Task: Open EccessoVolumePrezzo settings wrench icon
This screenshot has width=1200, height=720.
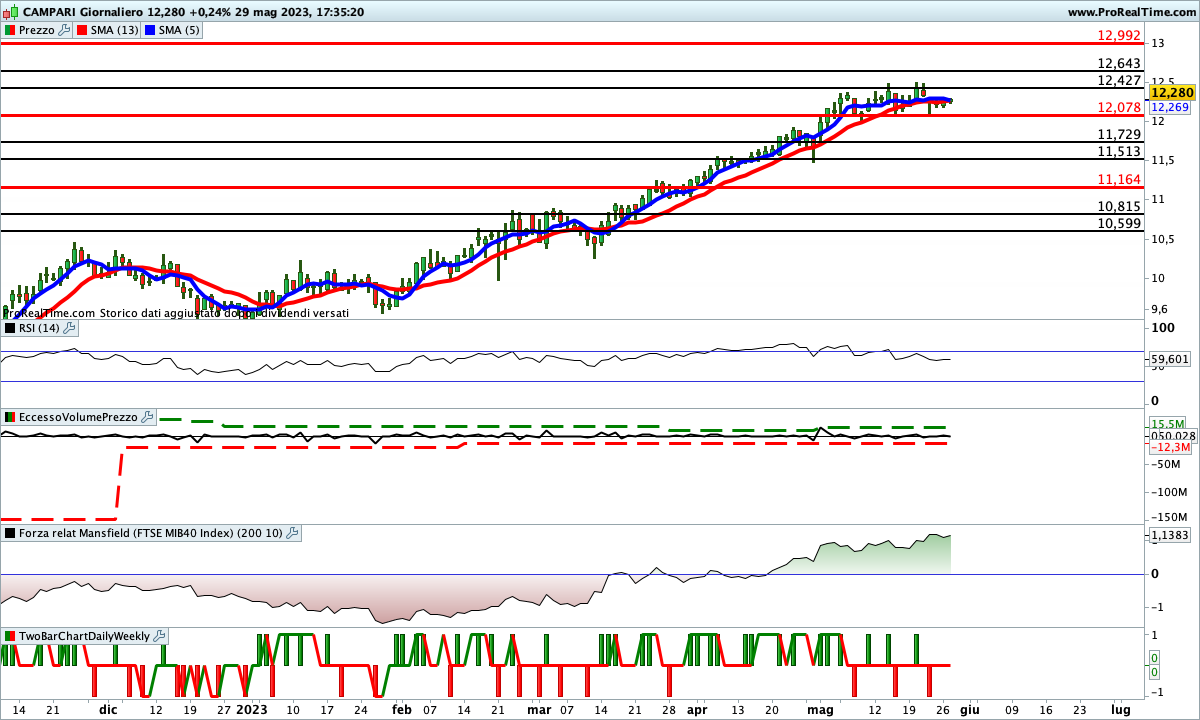Action: (x=147, y=416)
